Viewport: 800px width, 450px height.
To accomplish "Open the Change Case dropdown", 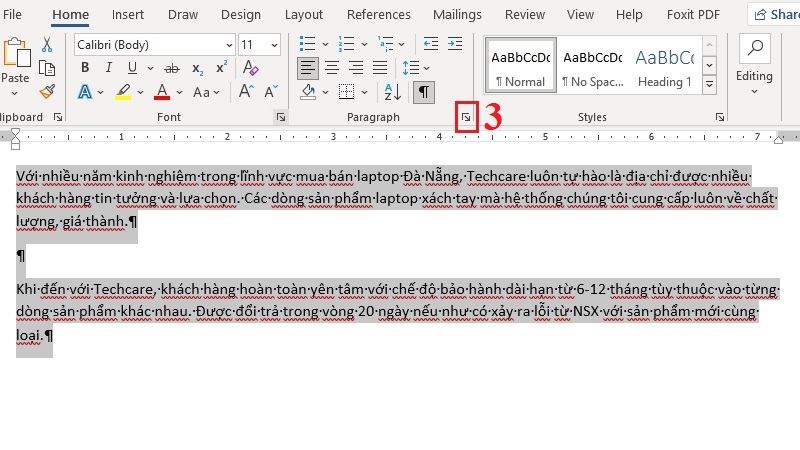I will (207, 92).
